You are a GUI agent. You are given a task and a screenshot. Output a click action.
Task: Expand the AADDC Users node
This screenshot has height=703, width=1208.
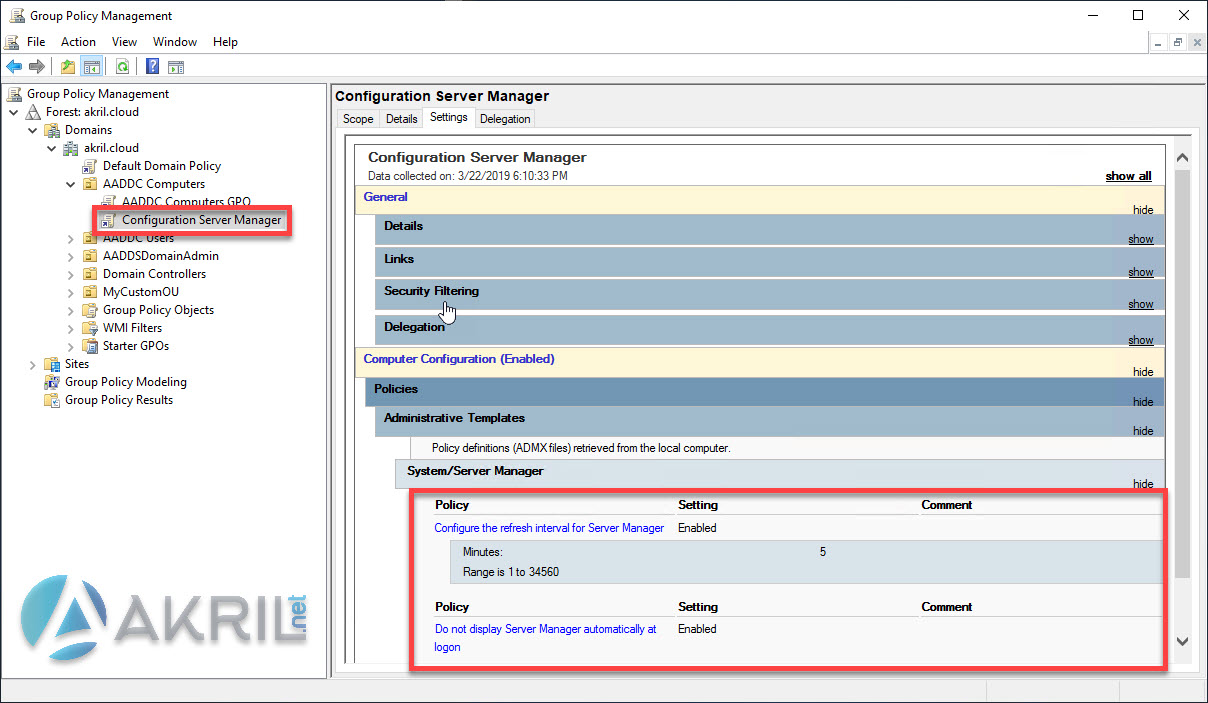tap(69, 237)
